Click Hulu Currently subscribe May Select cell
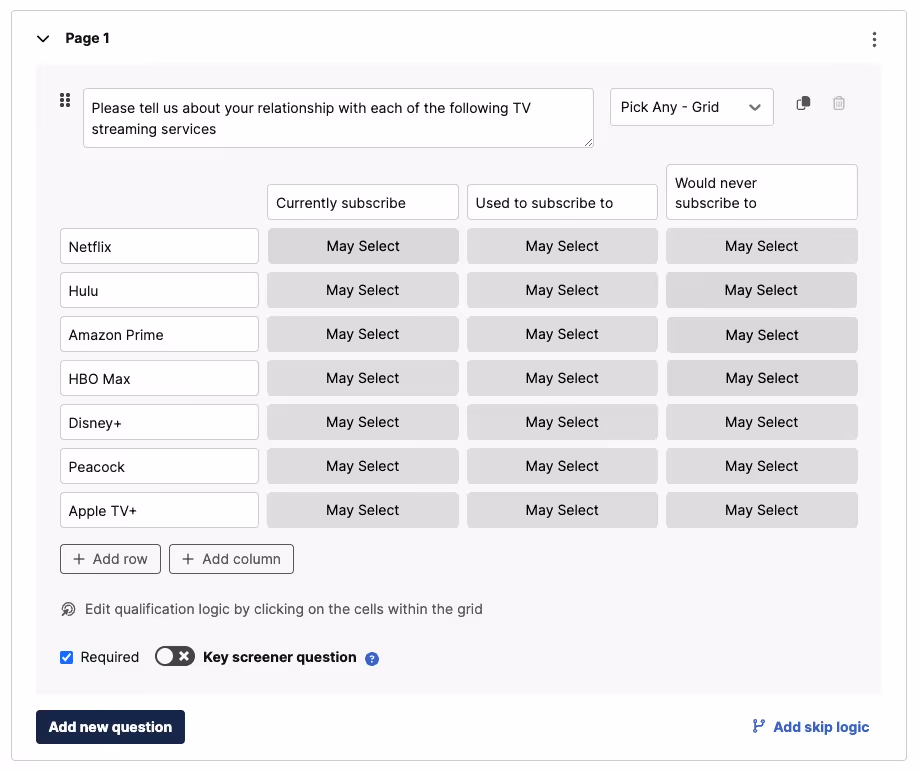The image size is (921, 771). coord(363,290)
